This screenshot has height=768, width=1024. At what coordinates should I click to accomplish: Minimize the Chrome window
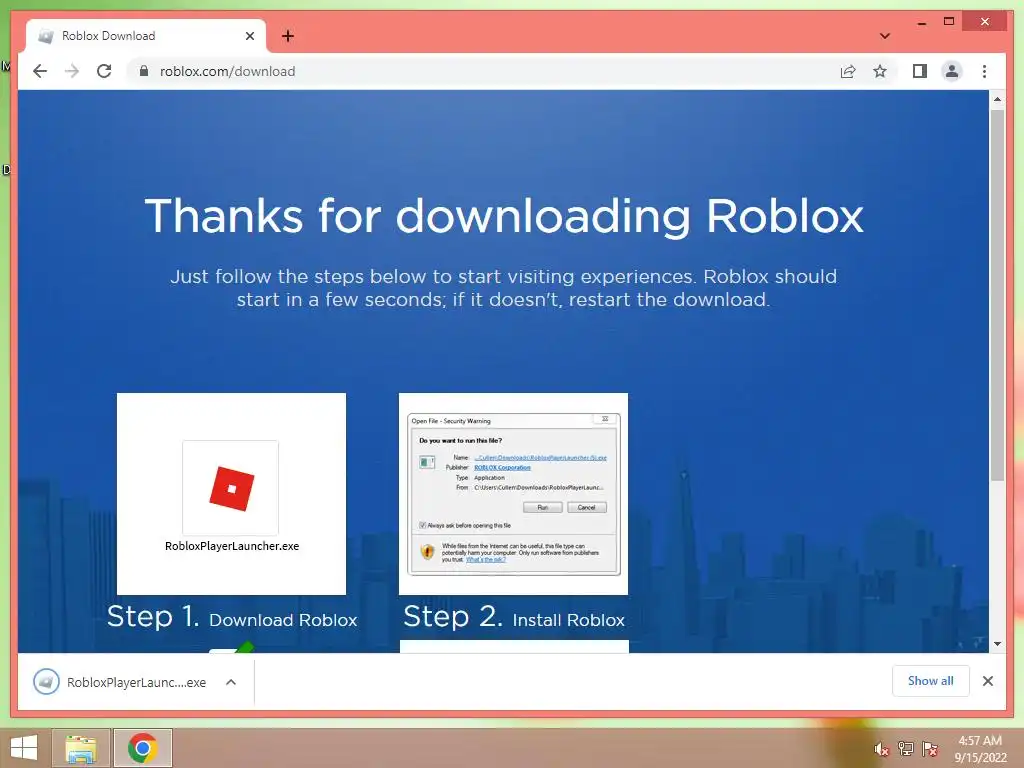tap(921, 23)
